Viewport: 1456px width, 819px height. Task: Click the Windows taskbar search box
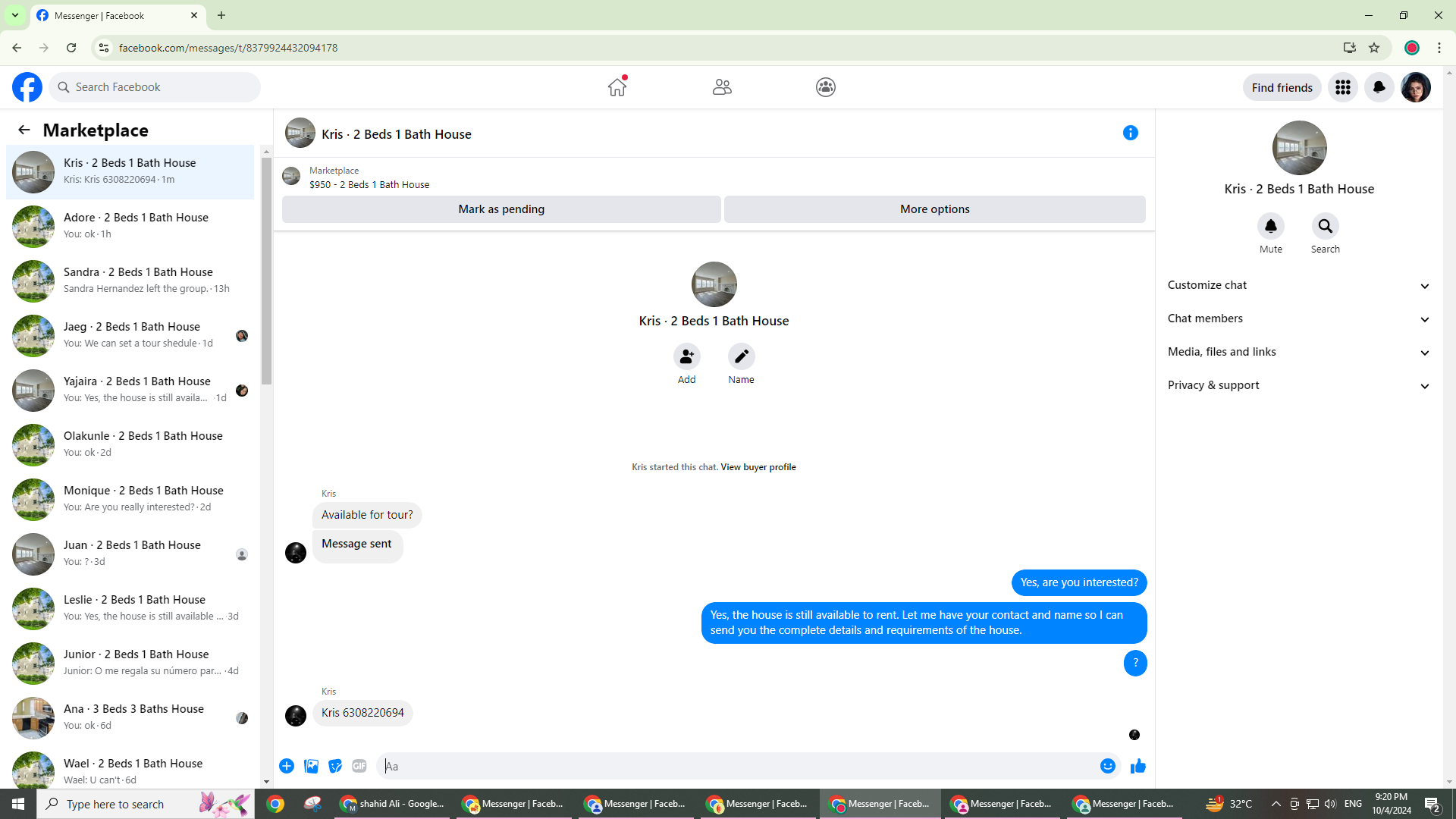[x=146, y=804]
